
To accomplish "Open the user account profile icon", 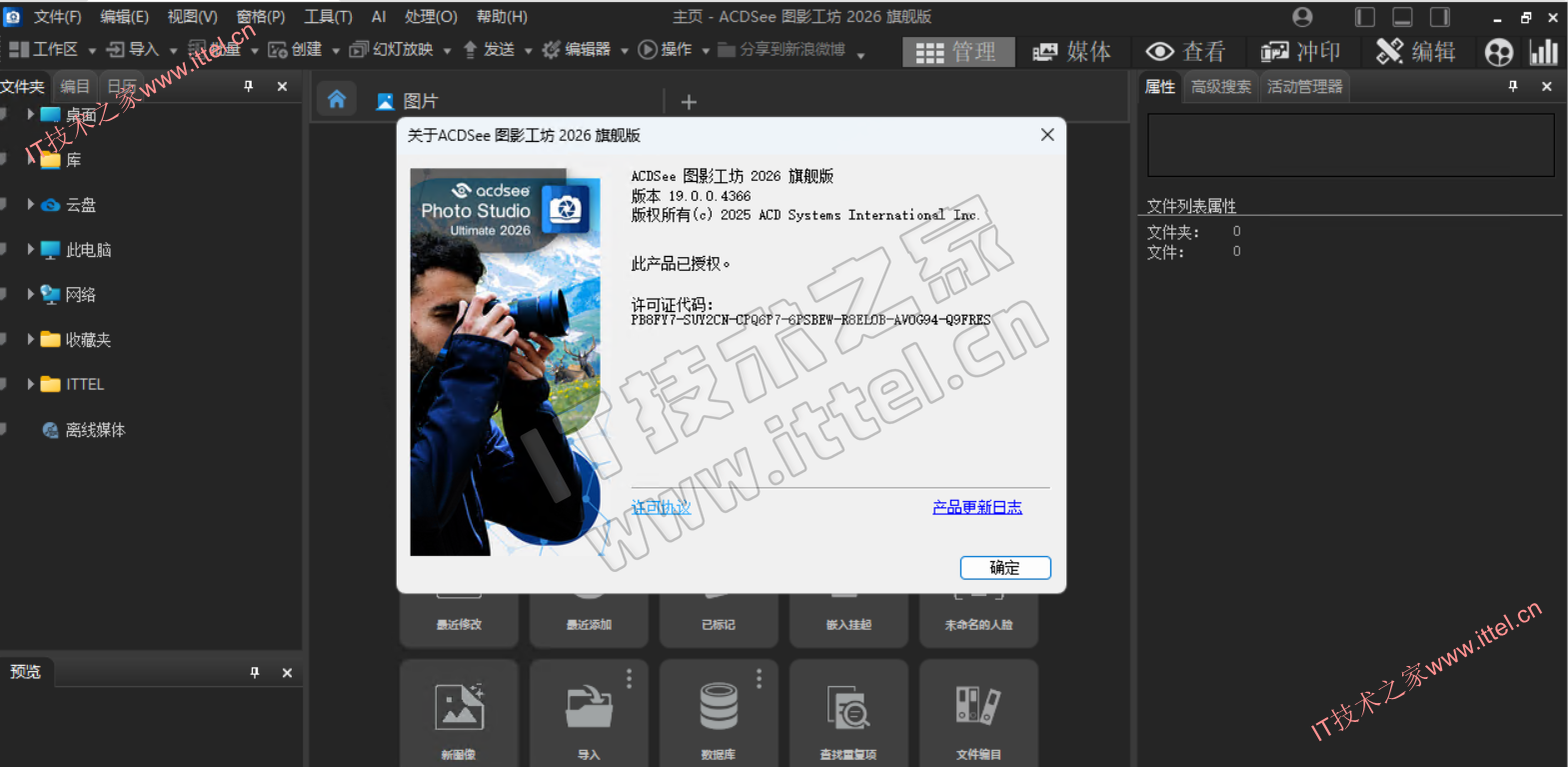I will click(x=1302, y=17).
